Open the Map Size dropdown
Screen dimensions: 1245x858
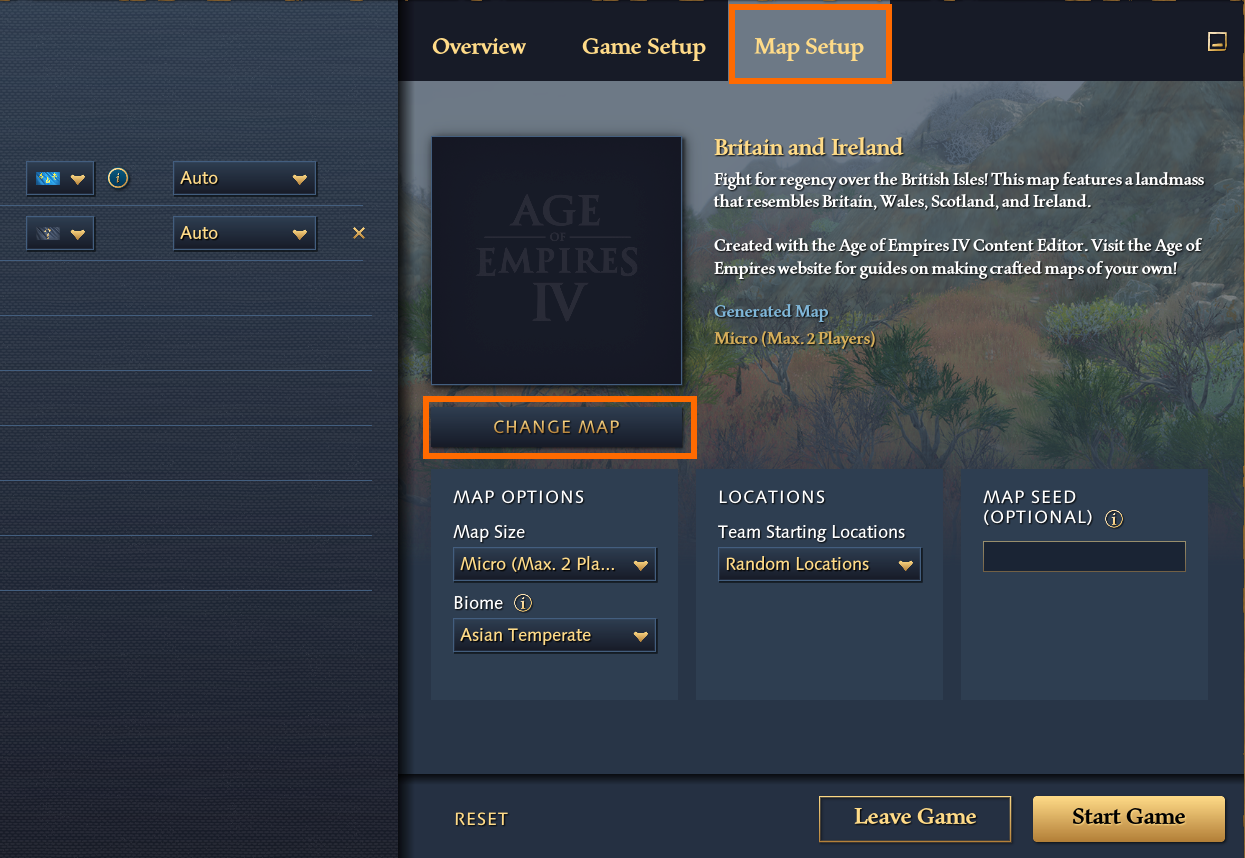555,564
